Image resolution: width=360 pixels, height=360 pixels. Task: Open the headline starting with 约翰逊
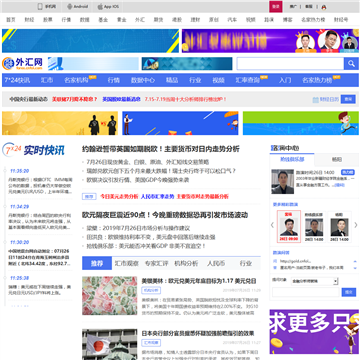161,149
